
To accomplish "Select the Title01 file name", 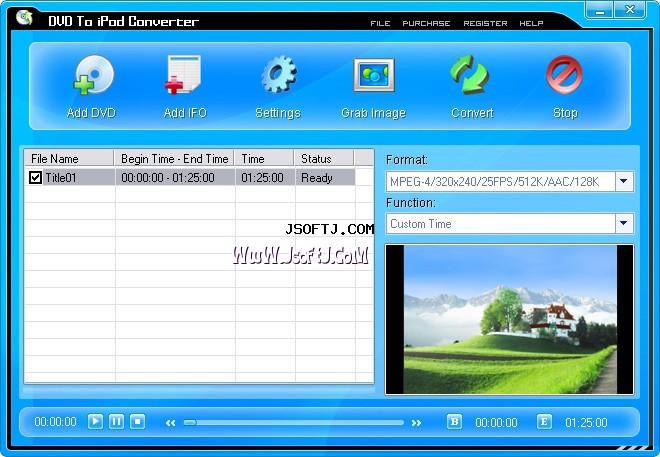I will (x=61, y=178).
